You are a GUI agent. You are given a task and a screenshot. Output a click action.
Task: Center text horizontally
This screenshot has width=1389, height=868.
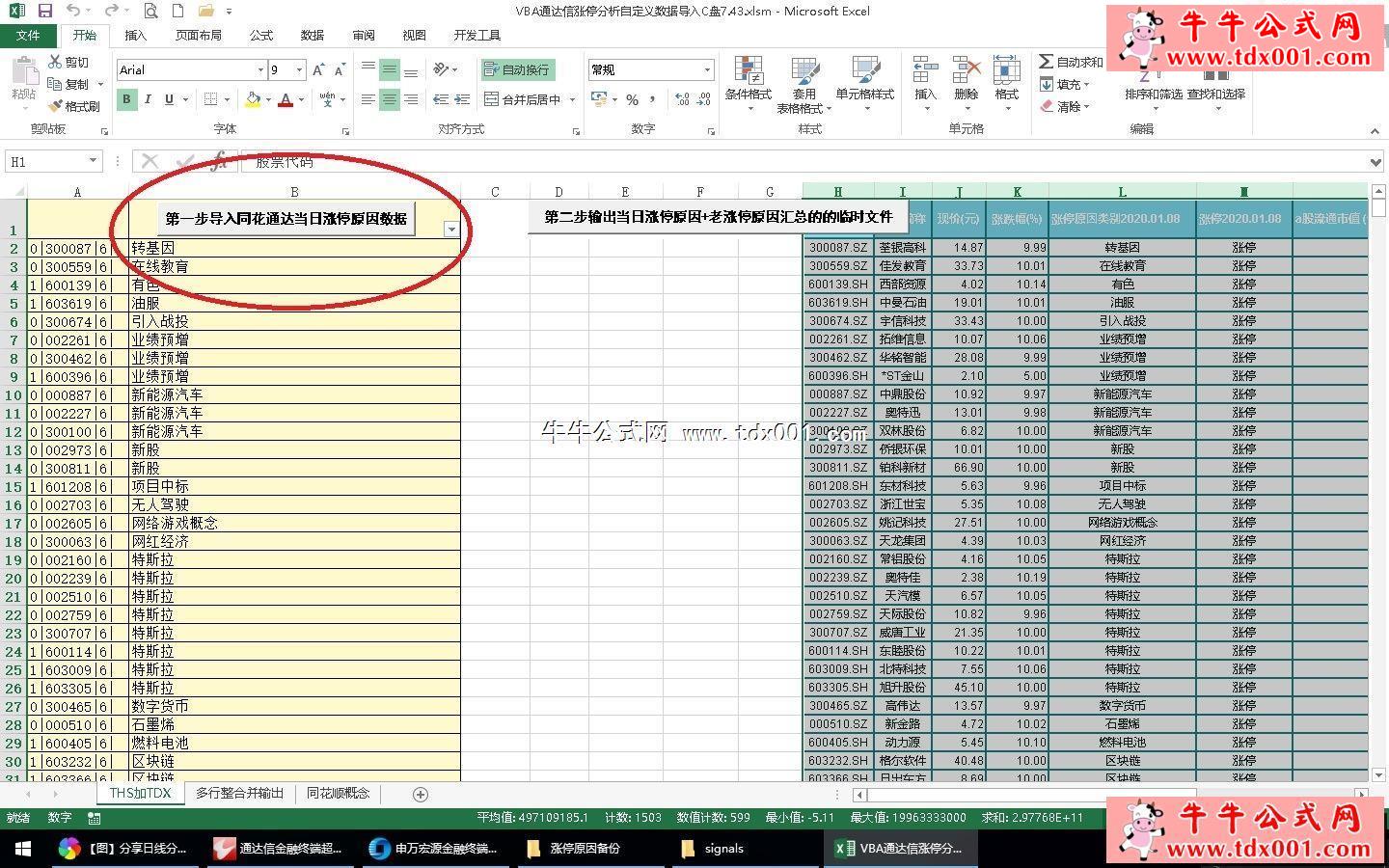(390, 99)
